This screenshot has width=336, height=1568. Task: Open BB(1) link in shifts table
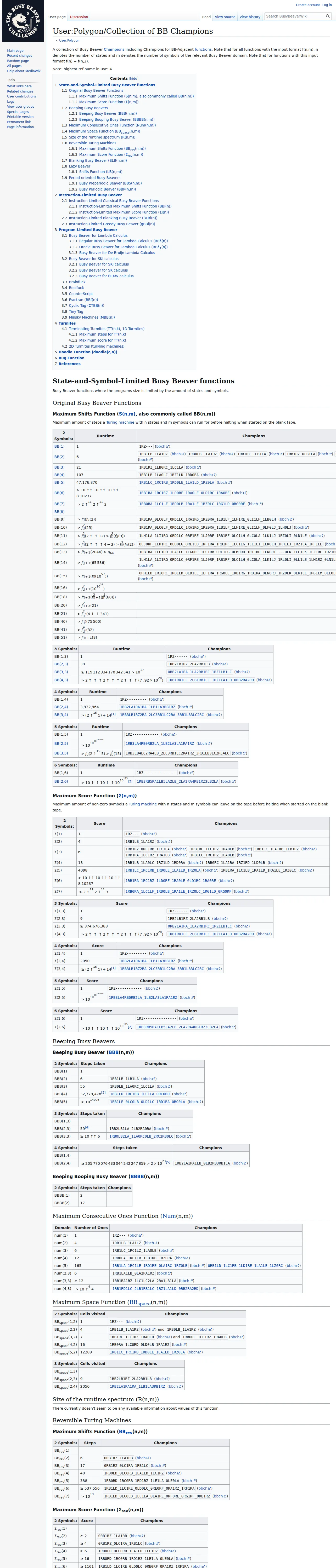pyautogui.click(x=59, y=446)
